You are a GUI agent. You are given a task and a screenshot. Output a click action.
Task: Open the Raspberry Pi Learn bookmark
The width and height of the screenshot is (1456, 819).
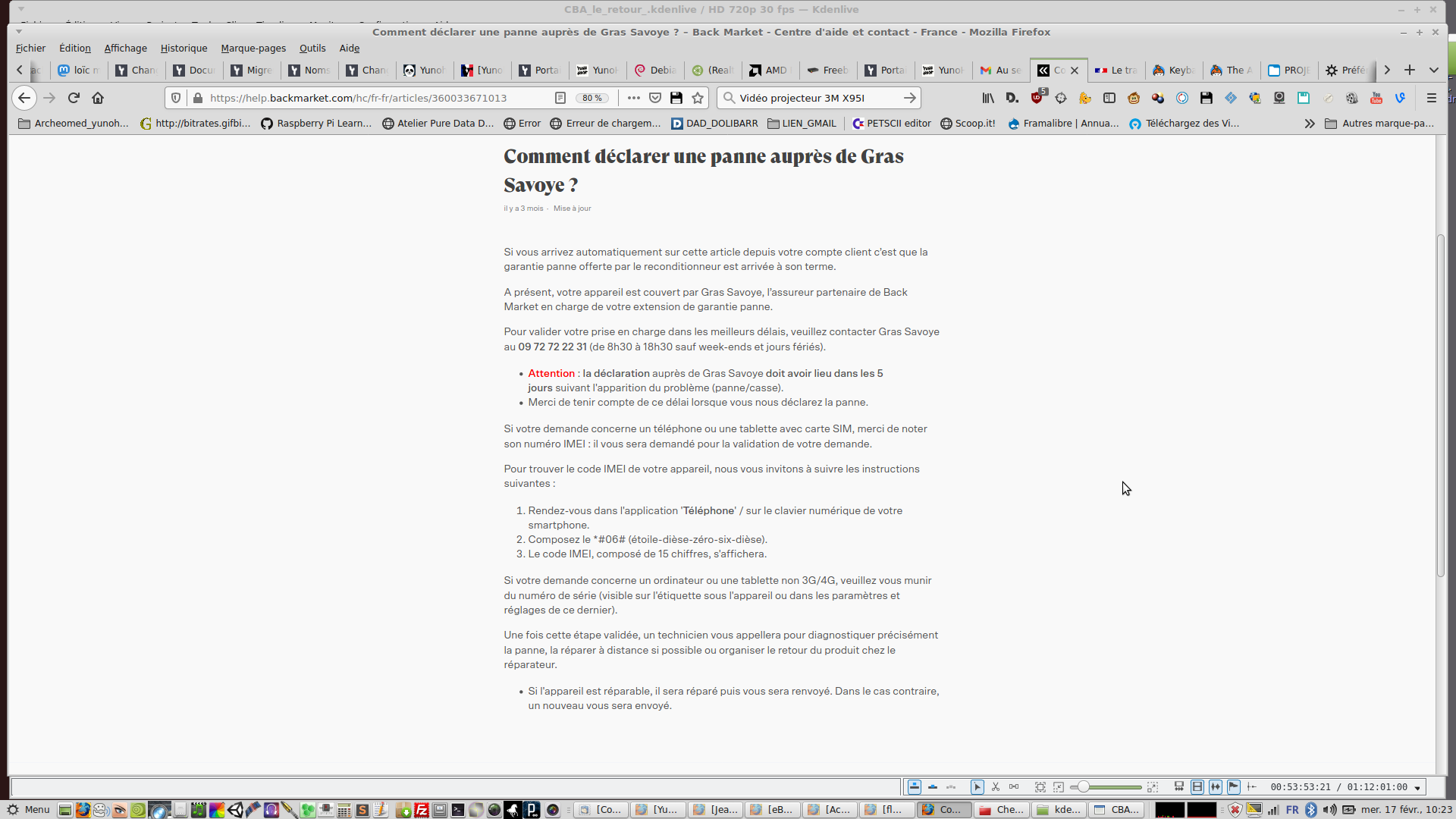(316, 123)
